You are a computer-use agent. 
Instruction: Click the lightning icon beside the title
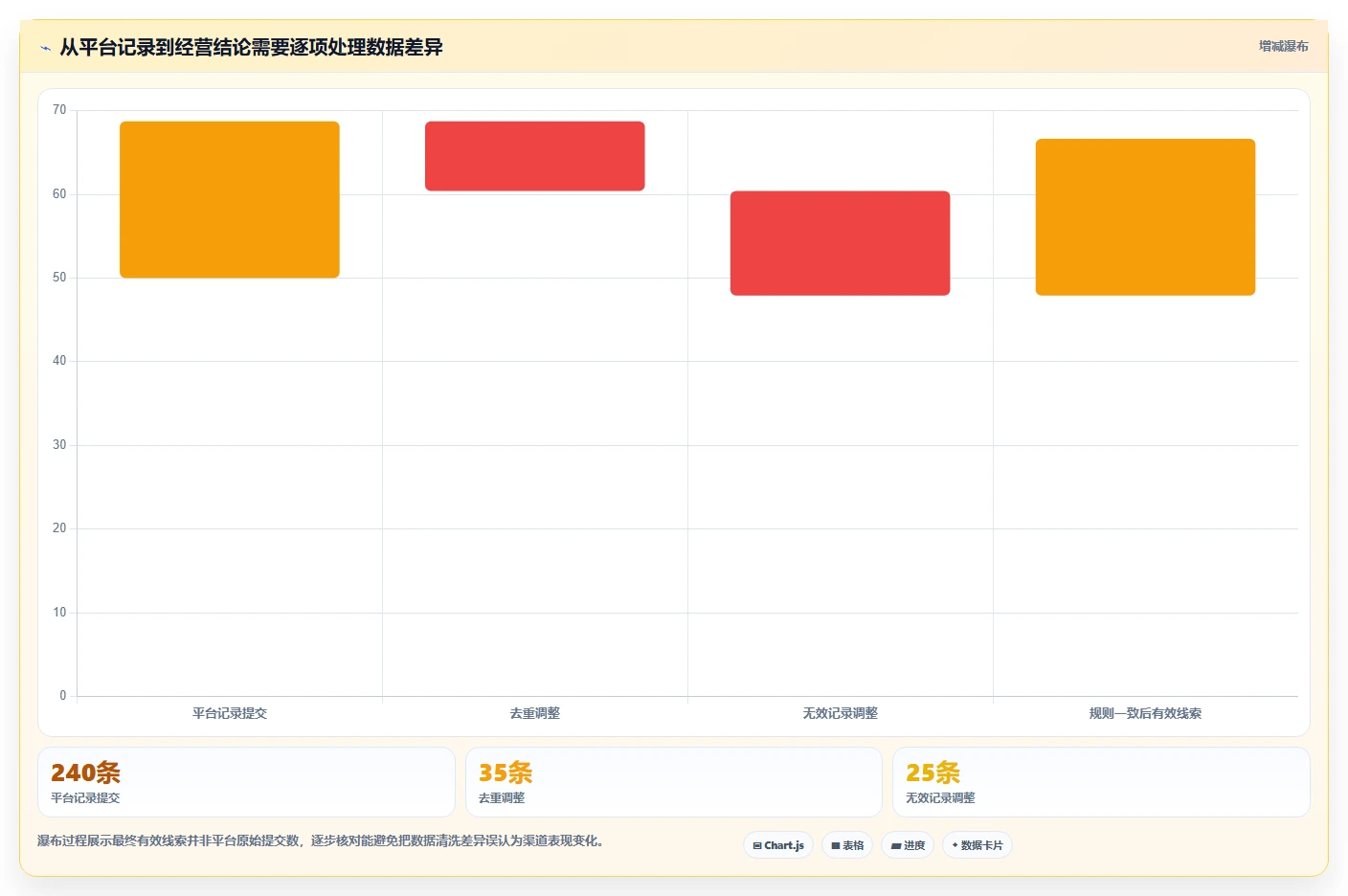click(45, 48)
